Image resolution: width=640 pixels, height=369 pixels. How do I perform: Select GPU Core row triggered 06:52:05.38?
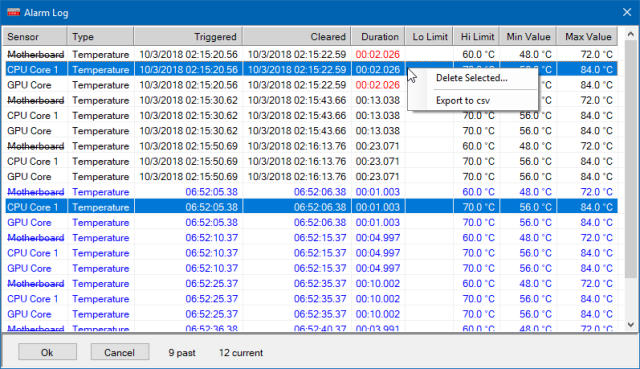[x=311, y=222]
